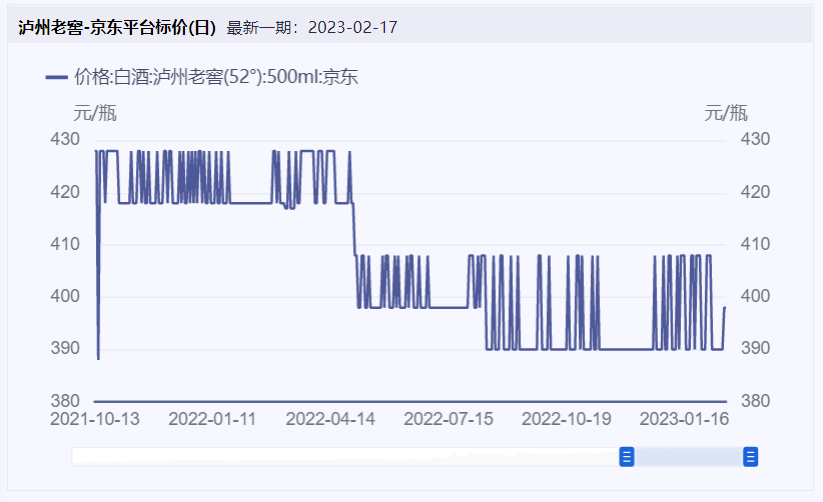823x502 pixels.
Task: Click the left axis 元/瓶 unit label
Action: pyautogui.click(x=95, y=113)
